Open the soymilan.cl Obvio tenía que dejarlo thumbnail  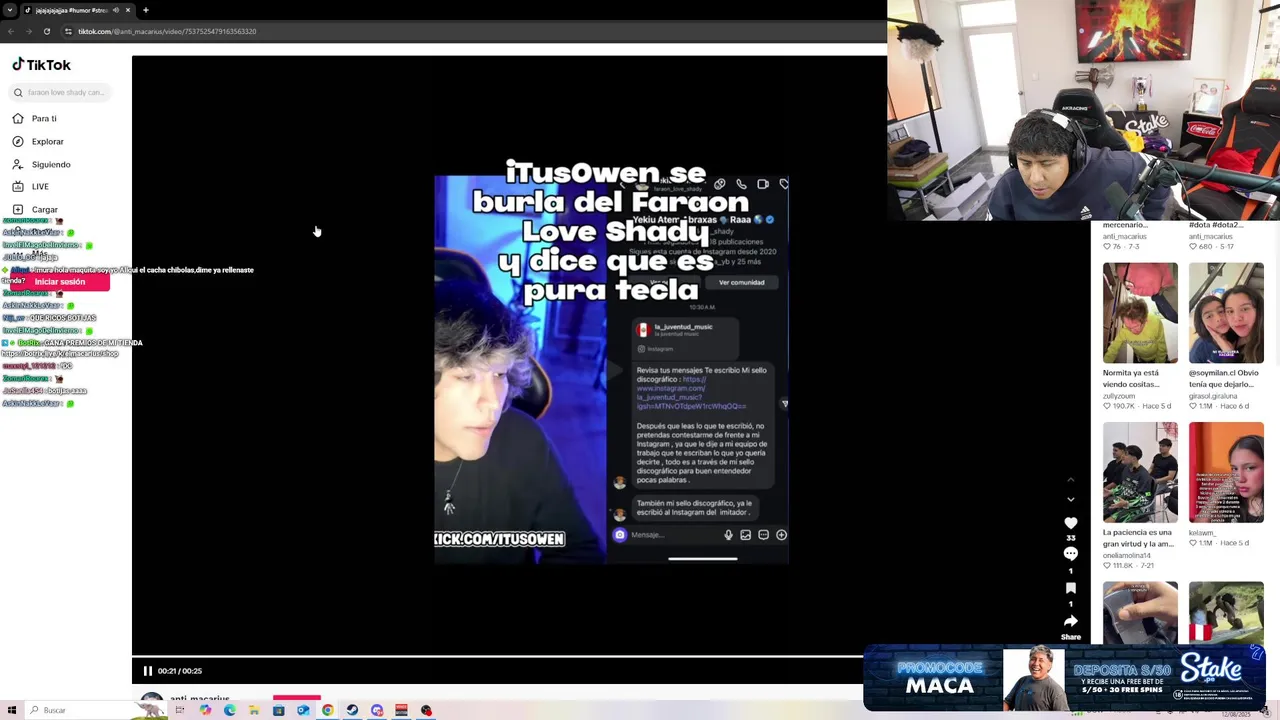point(1226,313)
